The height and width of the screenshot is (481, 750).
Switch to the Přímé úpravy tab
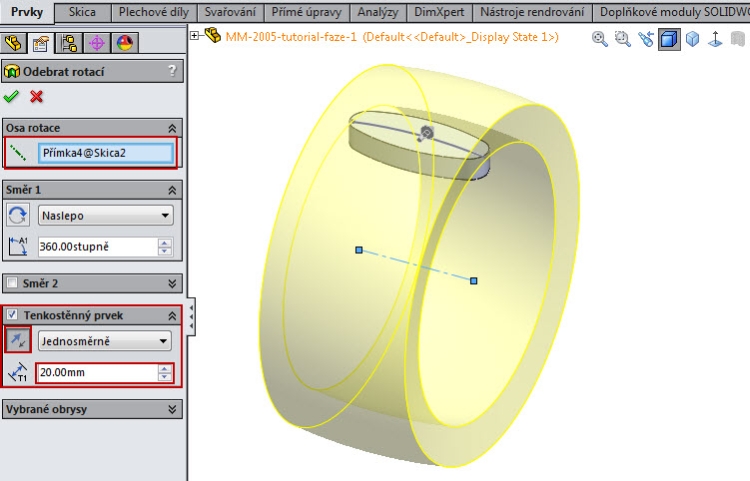click(x=306, y=12)
